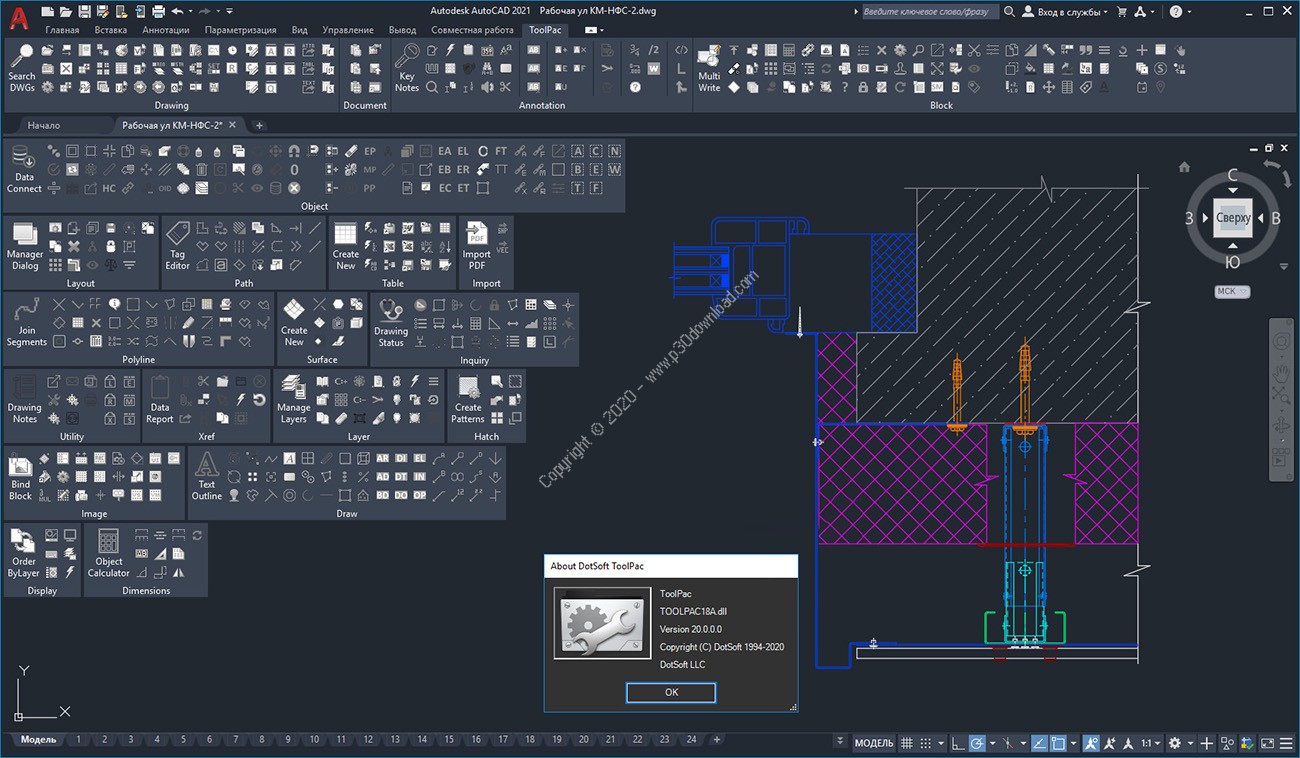Screen dimensions: 1300x758
Task: Click the МОДЕЛЬ status bar button
Action: (873, 743)
